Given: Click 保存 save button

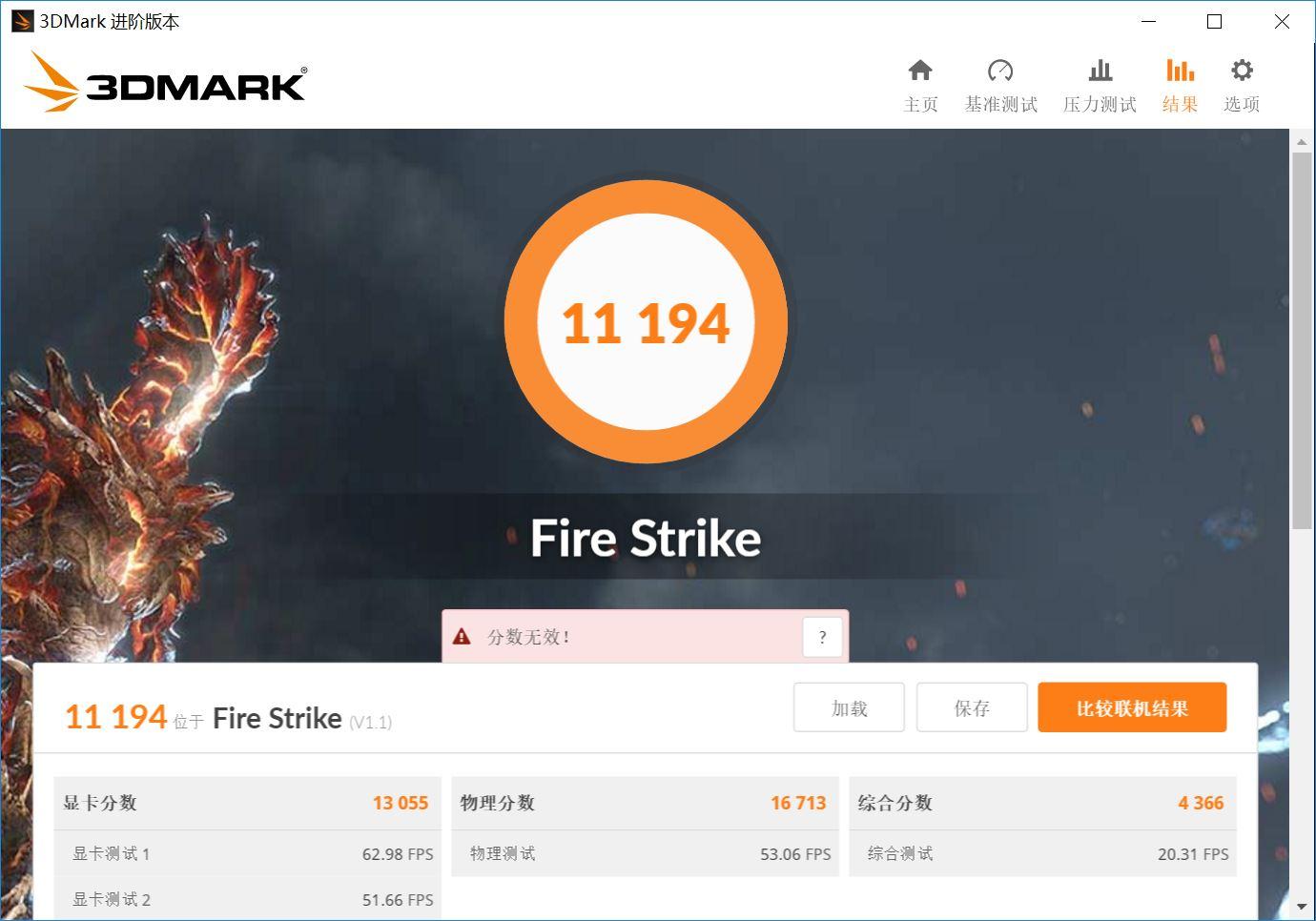Looking at the screenshot, I should [x=972, y=707].
